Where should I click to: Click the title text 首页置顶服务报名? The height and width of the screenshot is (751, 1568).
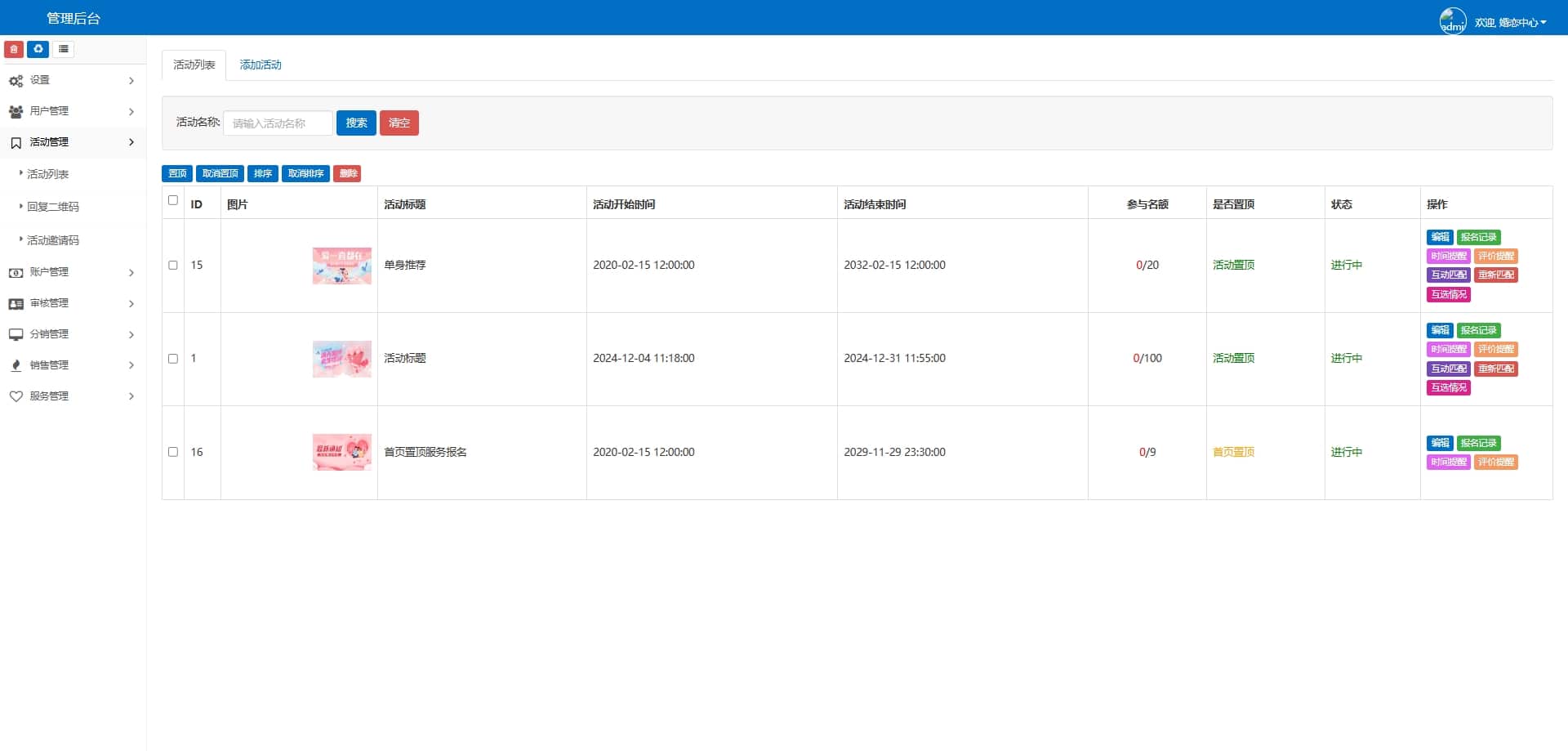pos(425,452)
